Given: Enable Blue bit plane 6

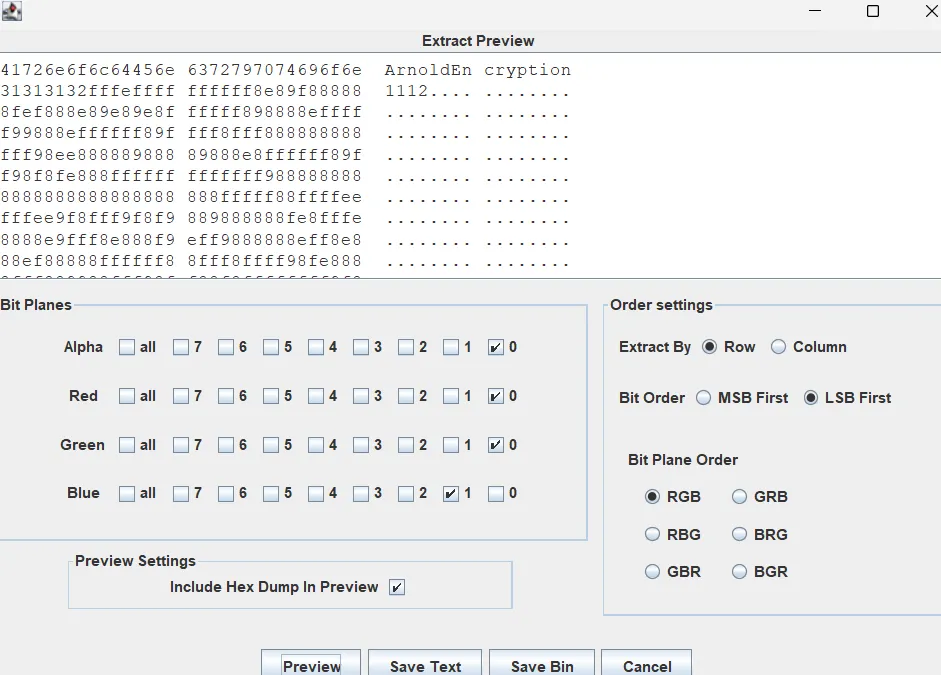Looking at the screenshot, I should [226, 494].
